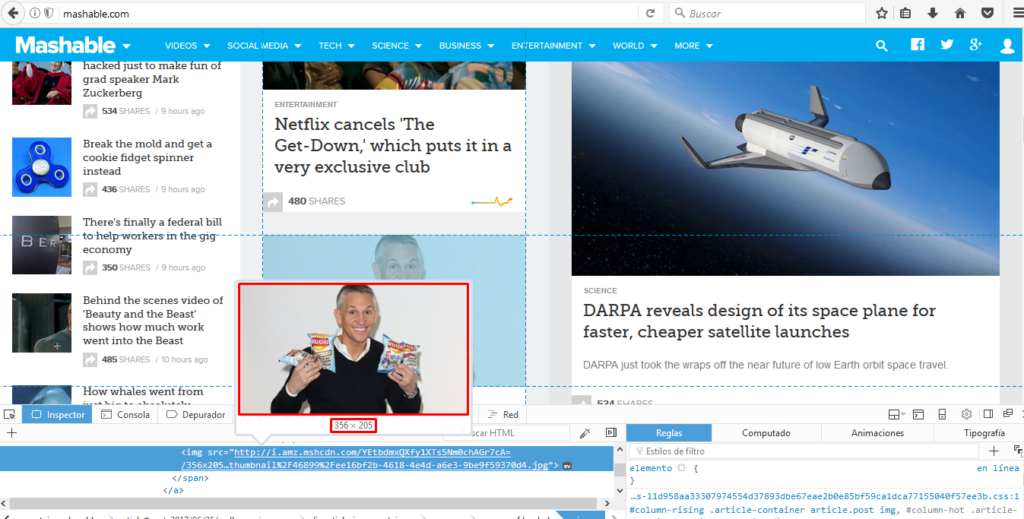Open devtools settings gear
The width and height of the screenshot is (1024, 519).
pos(967,415)
